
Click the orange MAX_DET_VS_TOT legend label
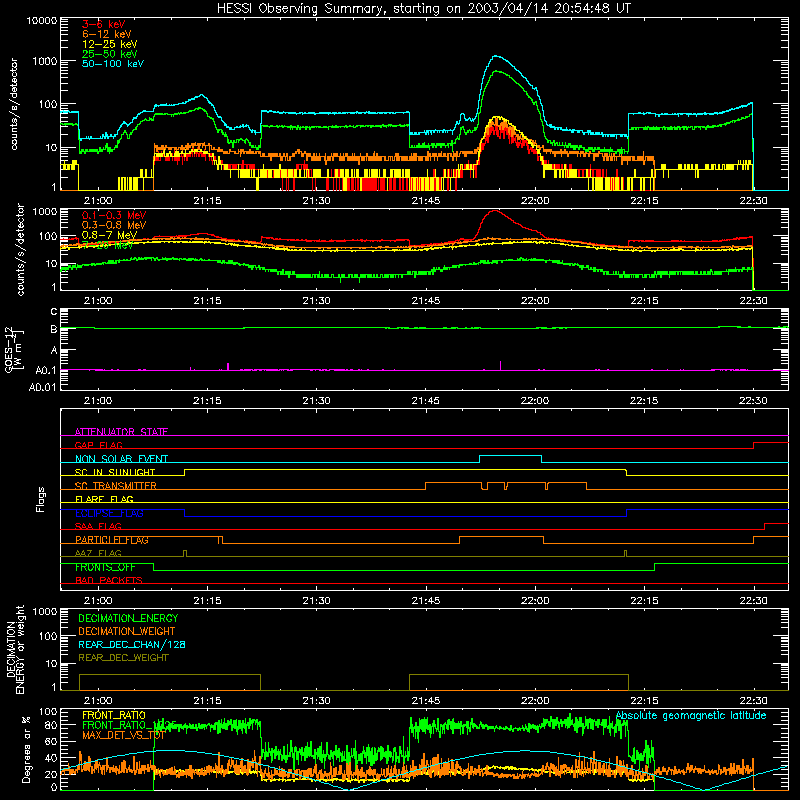tap(123, 735)
